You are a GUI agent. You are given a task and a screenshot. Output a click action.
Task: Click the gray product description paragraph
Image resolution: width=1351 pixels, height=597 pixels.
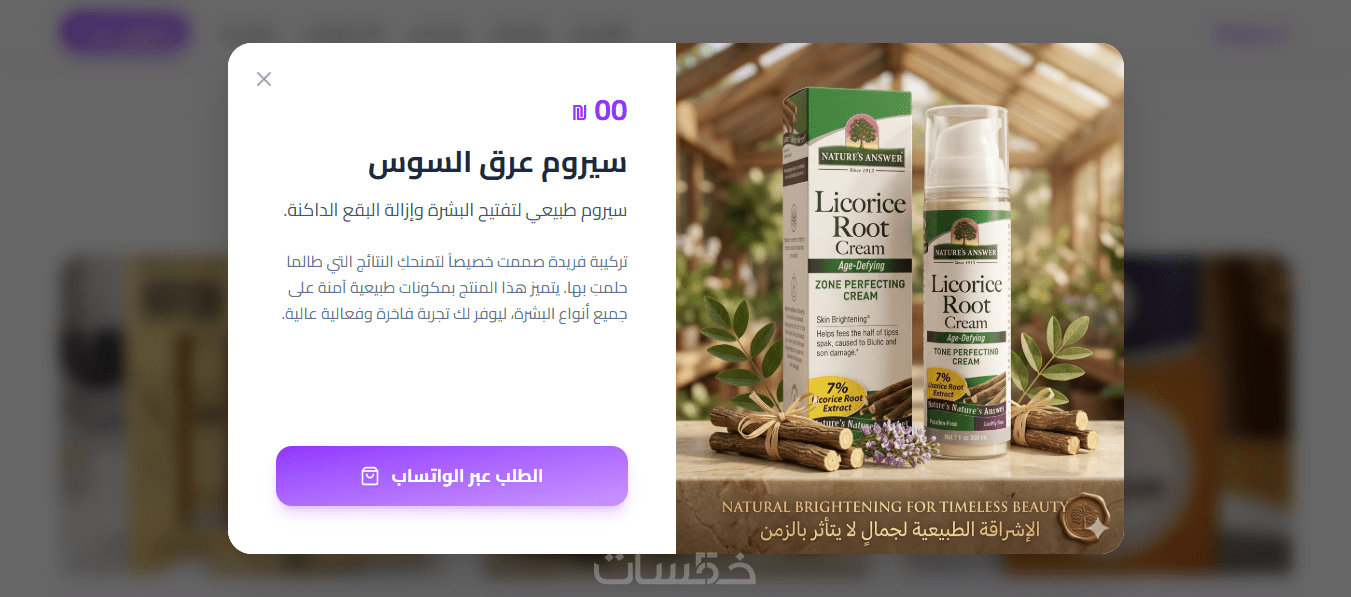[455, 288]
